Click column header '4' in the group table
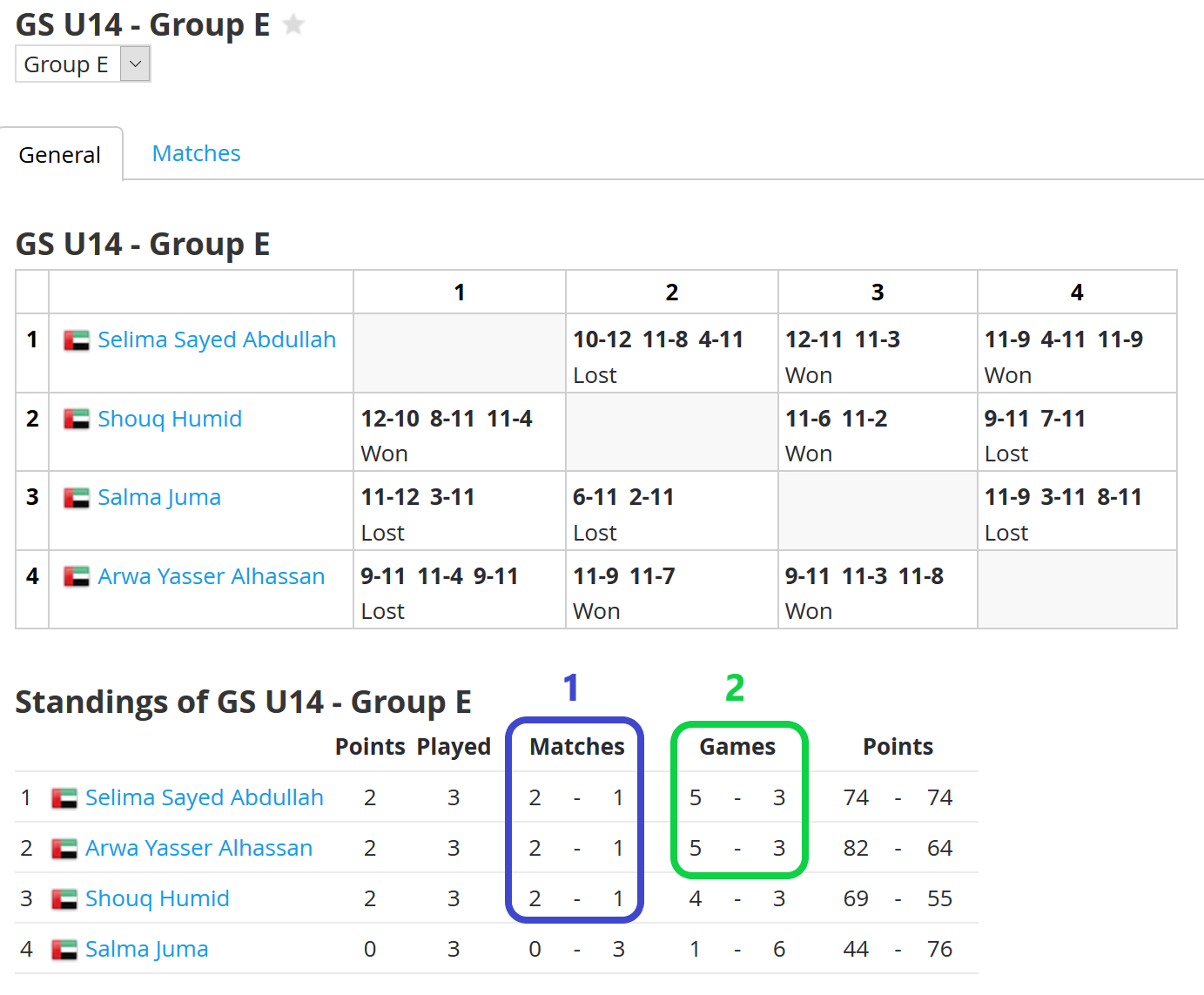1204x995 pixels. [x=1077, y=292]
